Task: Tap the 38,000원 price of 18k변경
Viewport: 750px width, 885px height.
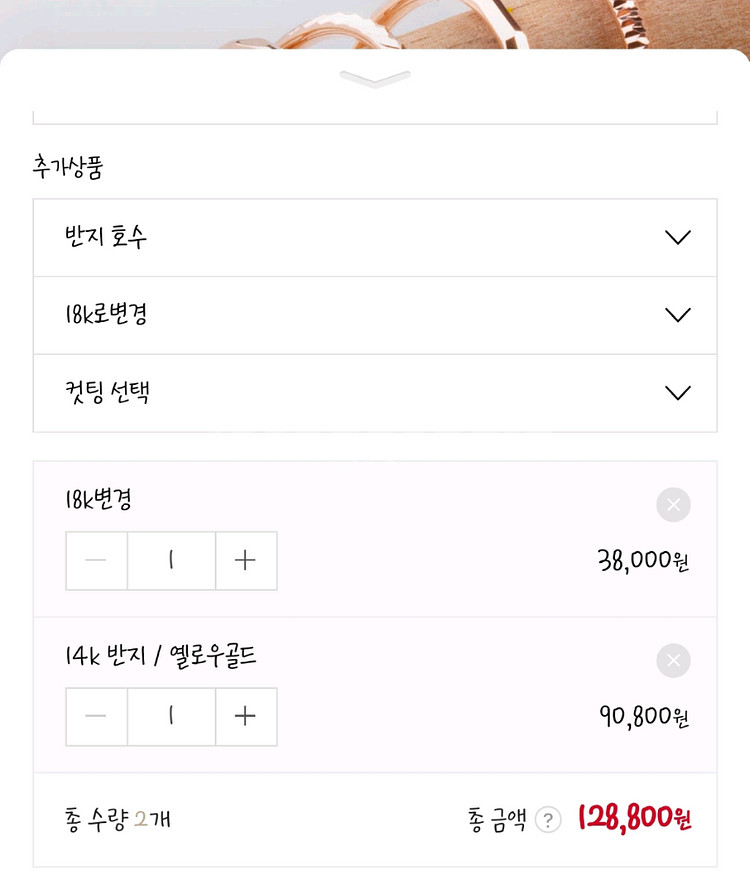Action: [643, 561]
